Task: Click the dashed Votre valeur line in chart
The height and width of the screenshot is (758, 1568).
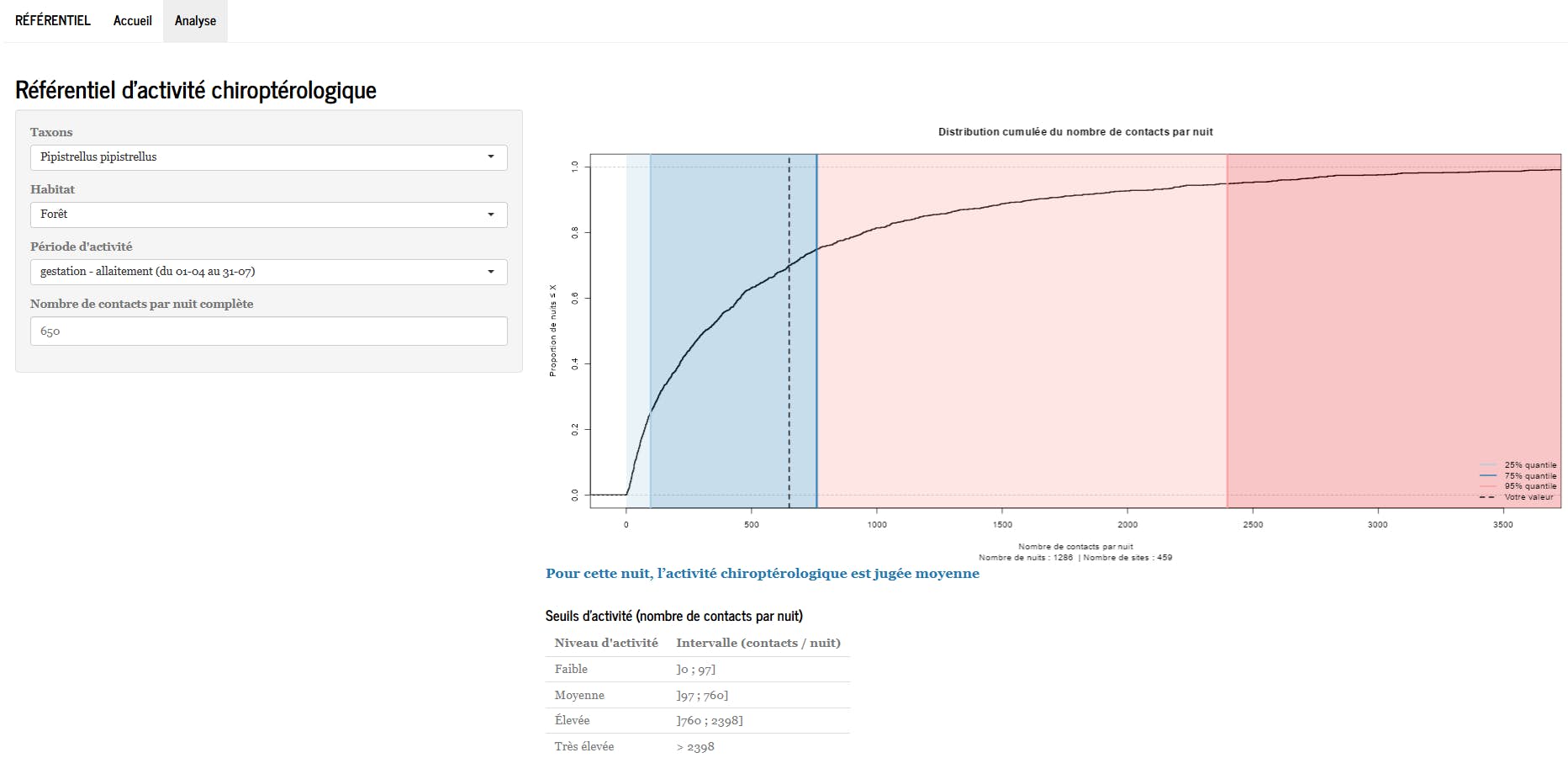Action: (x=789, y=379)
